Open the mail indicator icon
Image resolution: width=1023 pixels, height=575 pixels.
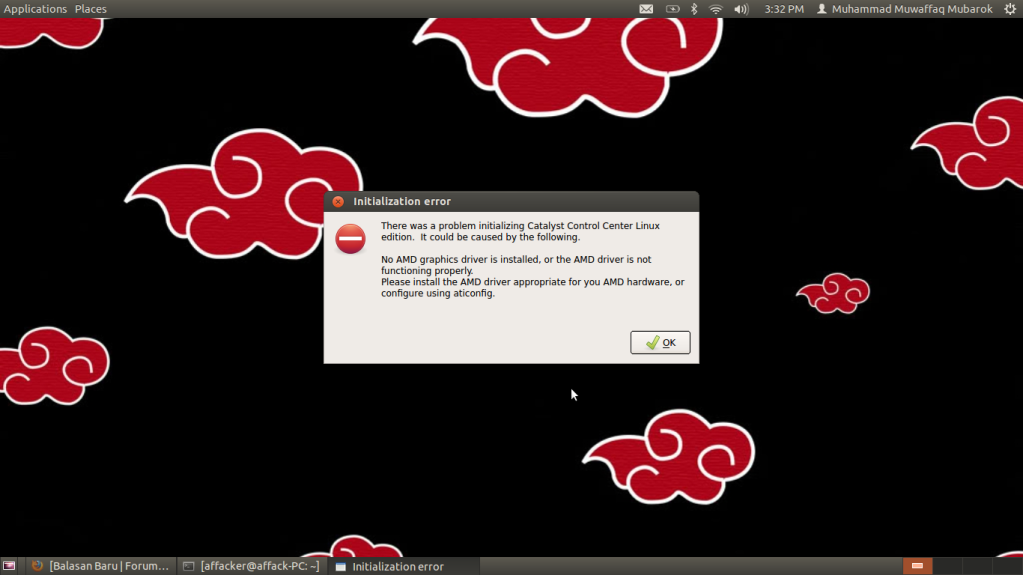(x=646, y=9)
